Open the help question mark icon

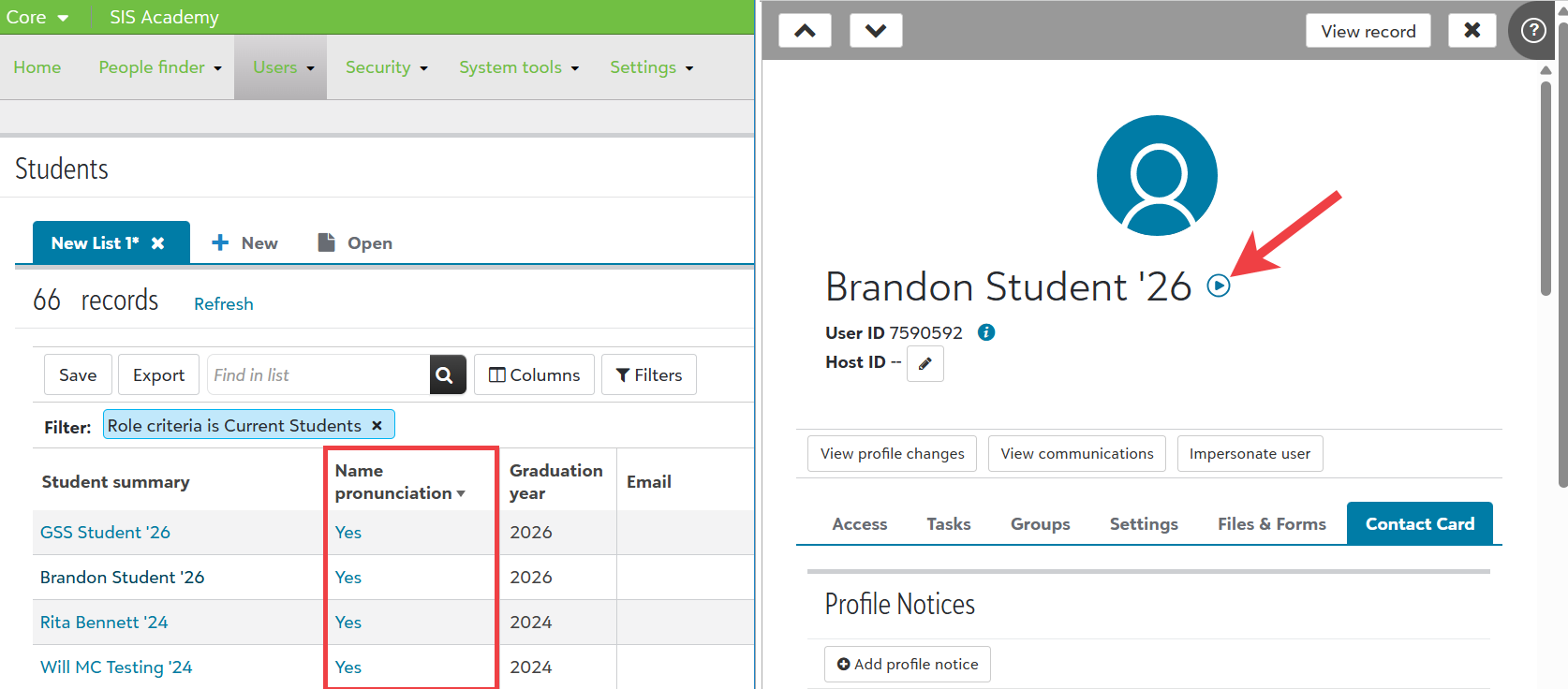pos(1533,31)
